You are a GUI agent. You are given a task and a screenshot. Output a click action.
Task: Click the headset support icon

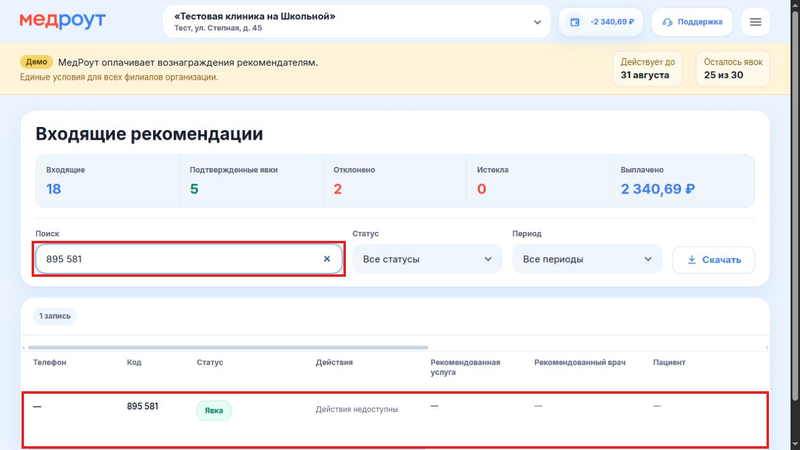click(667, 22)
